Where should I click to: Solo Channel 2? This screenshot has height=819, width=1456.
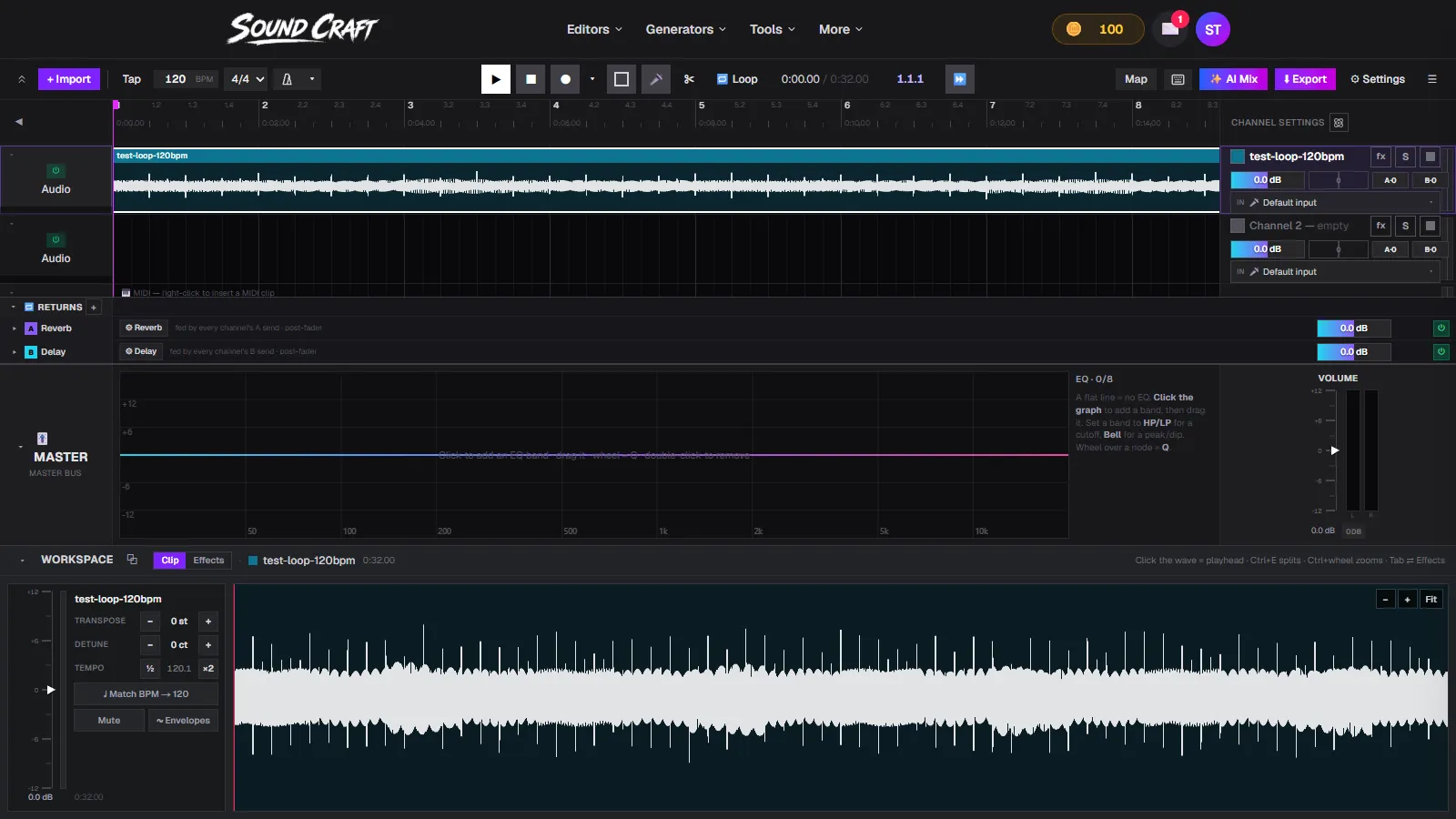tap(1405, 226)
